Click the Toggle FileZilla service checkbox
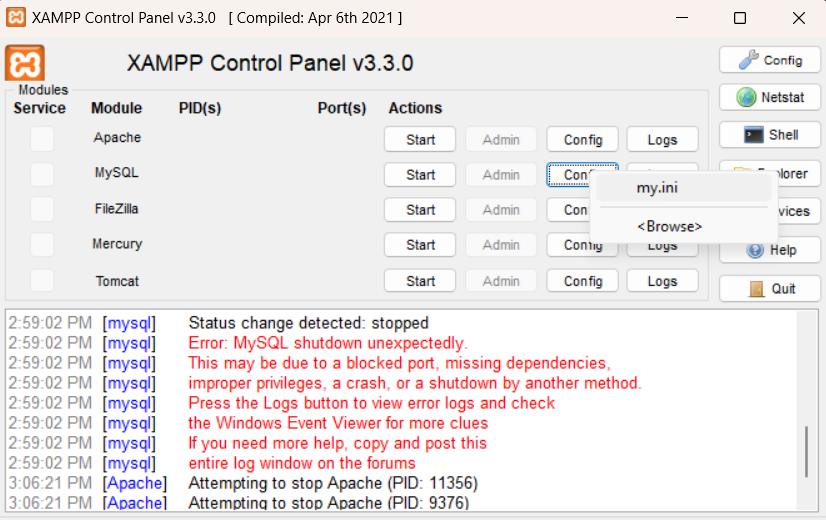Screen dimensions: 826x520 [x=42, y=209]
